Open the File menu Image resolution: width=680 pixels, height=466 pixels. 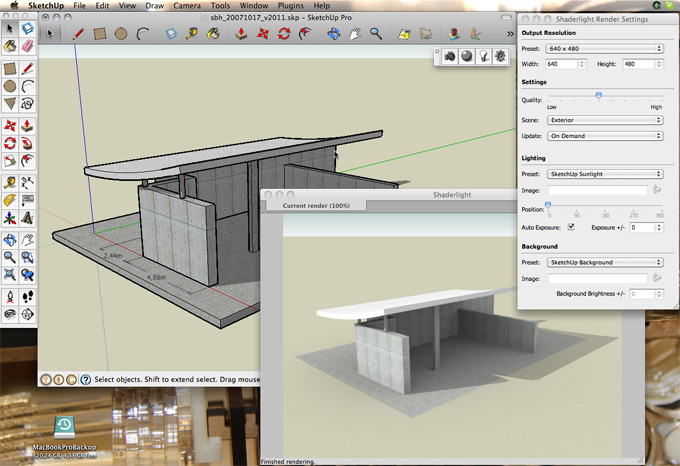[79, 6]
